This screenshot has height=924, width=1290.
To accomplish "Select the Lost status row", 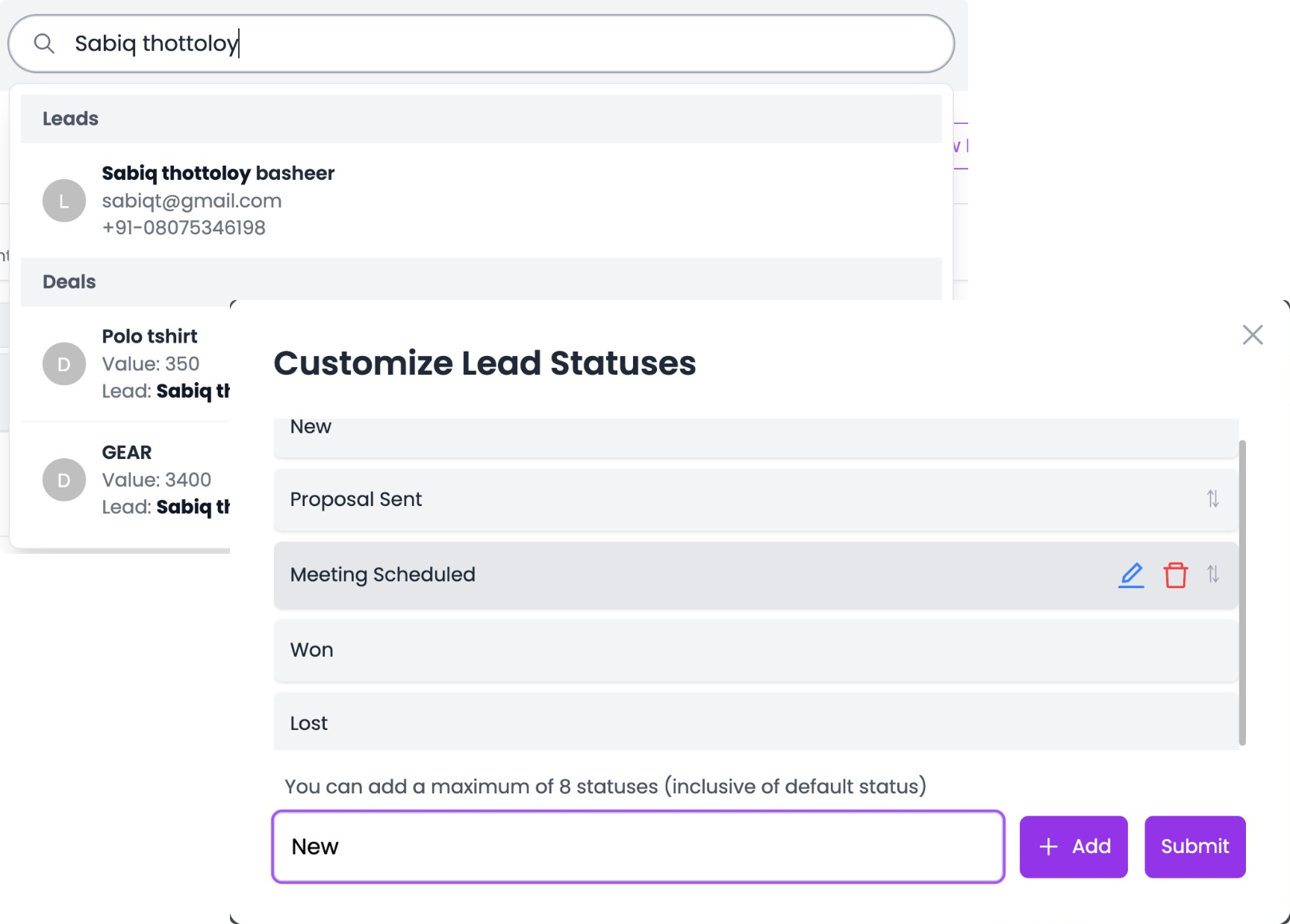I will [x=755, y=722].
